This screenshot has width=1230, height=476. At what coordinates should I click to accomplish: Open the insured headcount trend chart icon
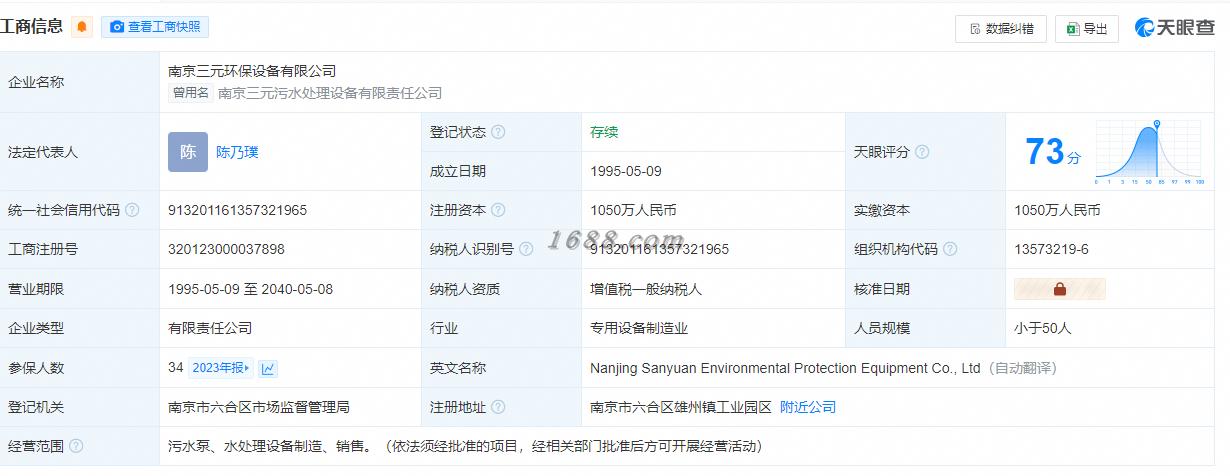click(x=268, y=368)
